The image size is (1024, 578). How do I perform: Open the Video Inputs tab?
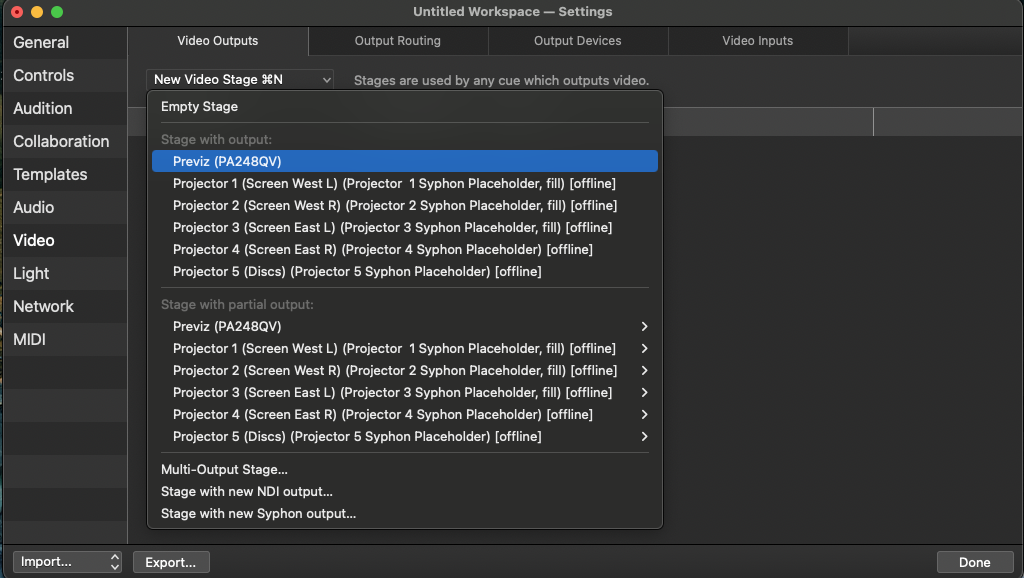point(757,41)
